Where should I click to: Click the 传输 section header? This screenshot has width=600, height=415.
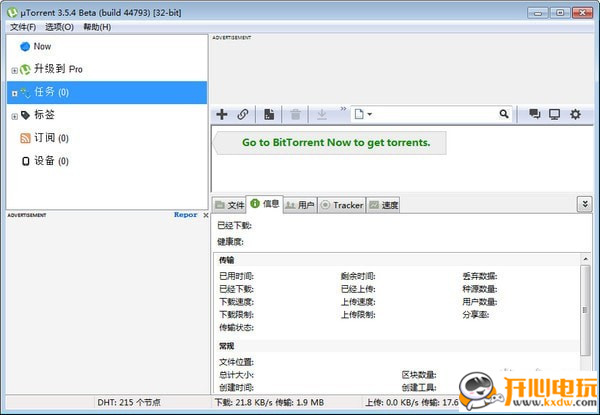coord(227,260)
